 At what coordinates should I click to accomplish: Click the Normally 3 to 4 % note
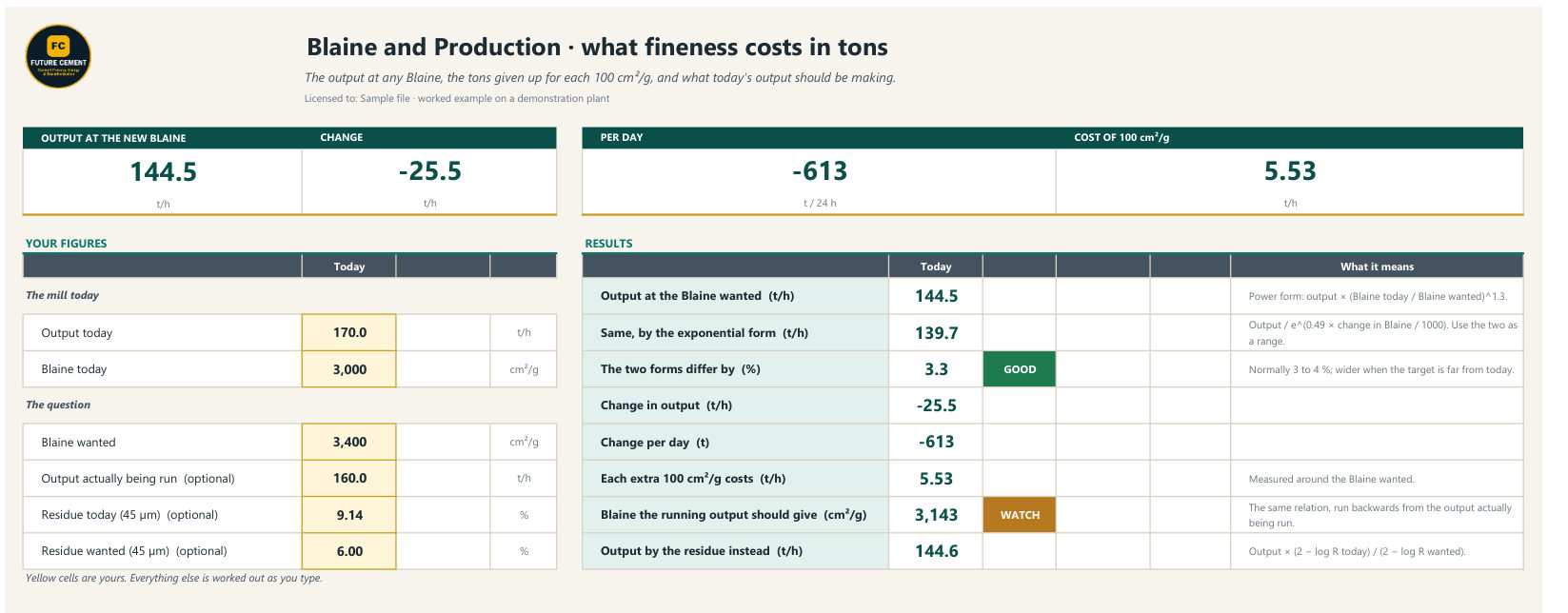point(1381,369)
